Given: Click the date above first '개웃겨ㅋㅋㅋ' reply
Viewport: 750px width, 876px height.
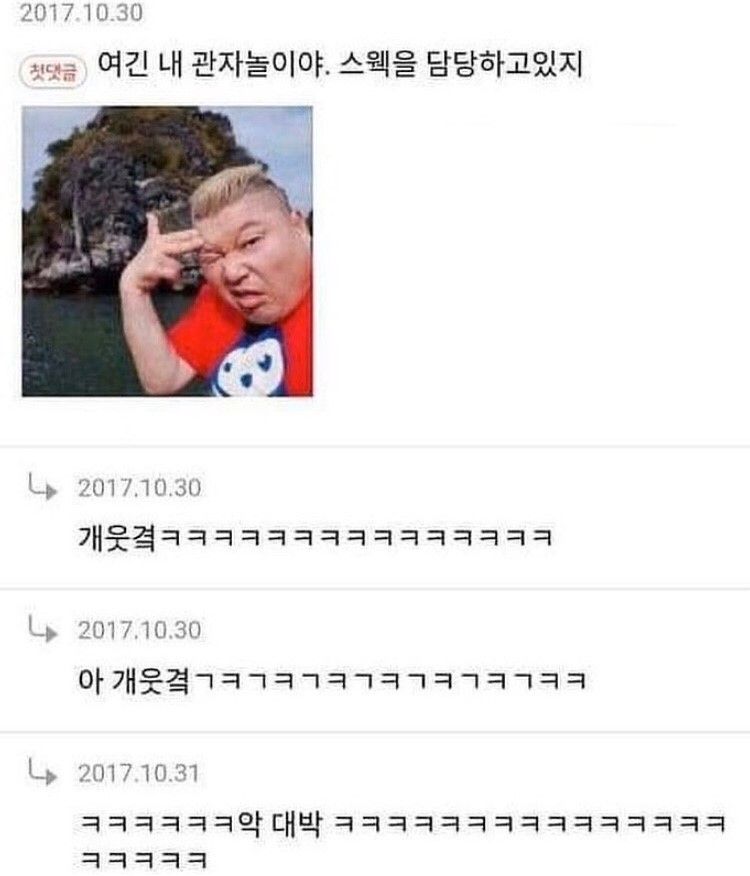Looking at the screenshot, I should tap(139, 488).
